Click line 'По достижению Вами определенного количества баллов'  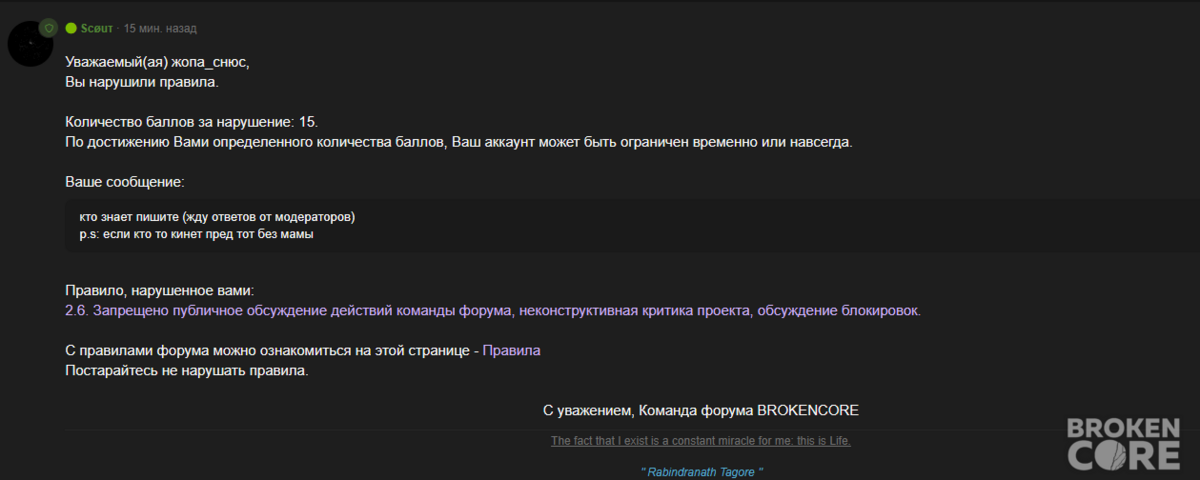click(x=459, y=142)
